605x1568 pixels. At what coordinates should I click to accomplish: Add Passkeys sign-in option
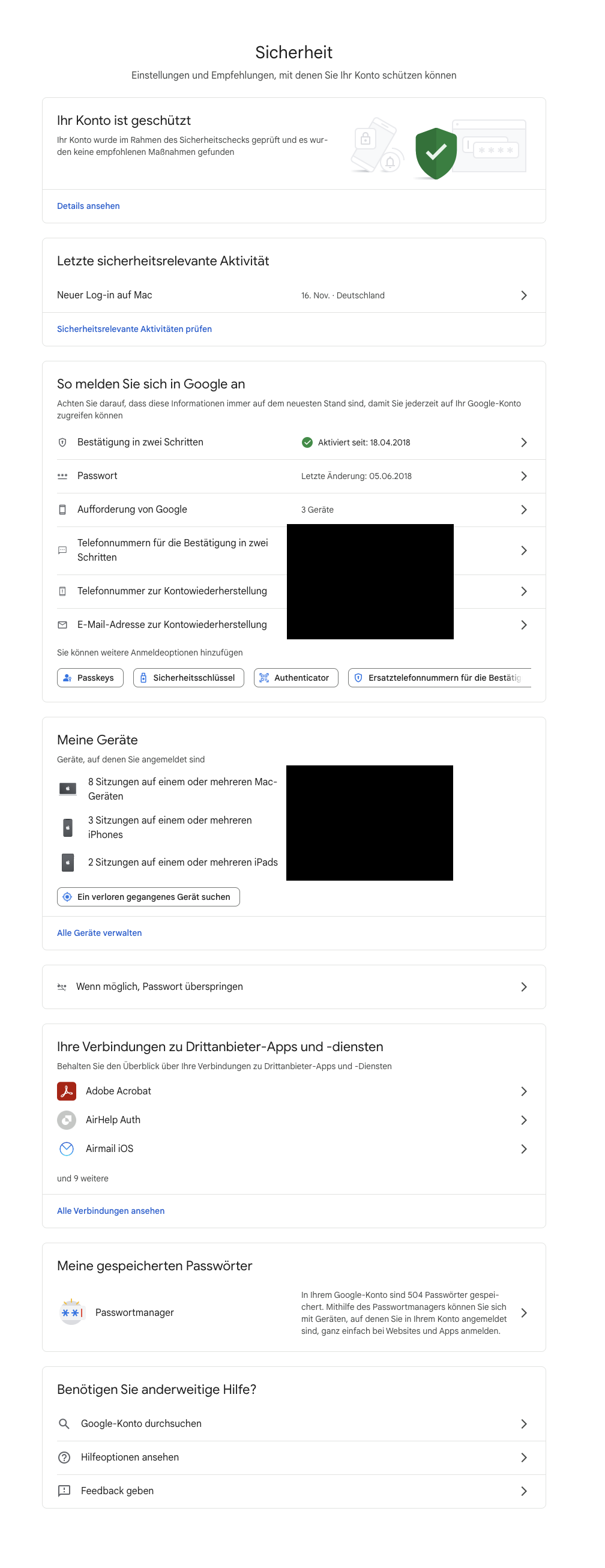[90, 678]
